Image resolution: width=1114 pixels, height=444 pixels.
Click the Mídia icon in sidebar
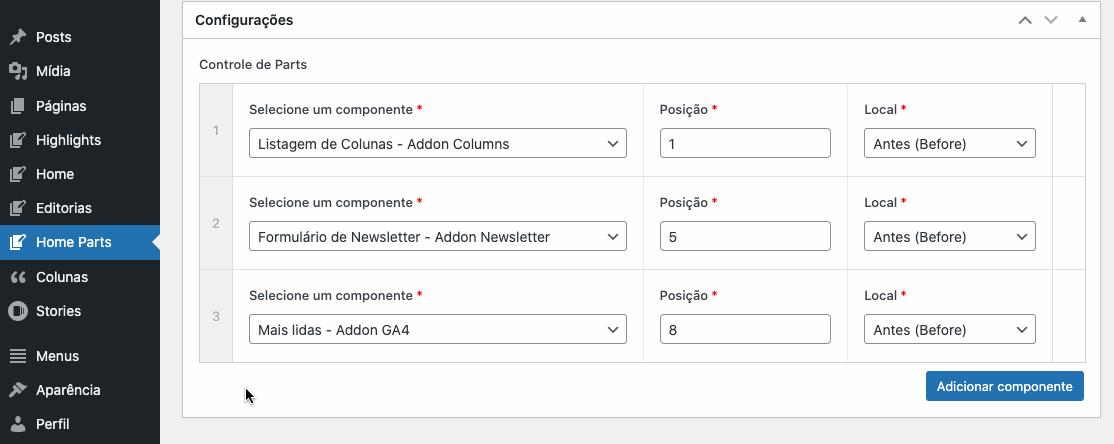18,71
